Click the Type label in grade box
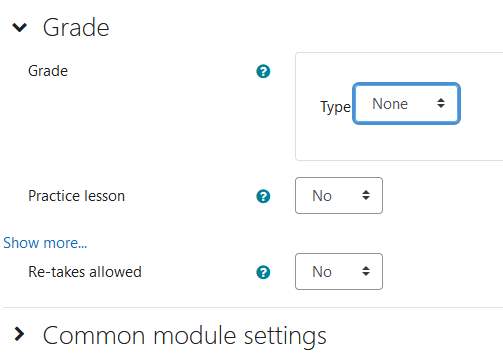The width and height of the screenshot is (503, 360). (x=335, y=107)
